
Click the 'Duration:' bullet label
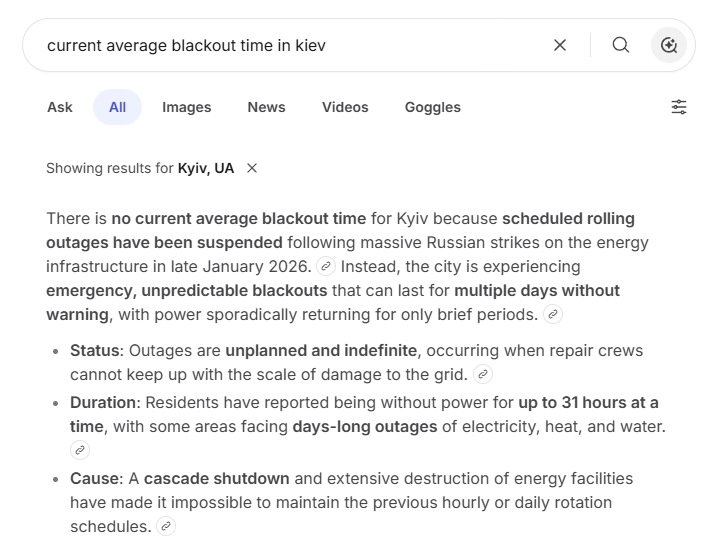pos(106,403)
